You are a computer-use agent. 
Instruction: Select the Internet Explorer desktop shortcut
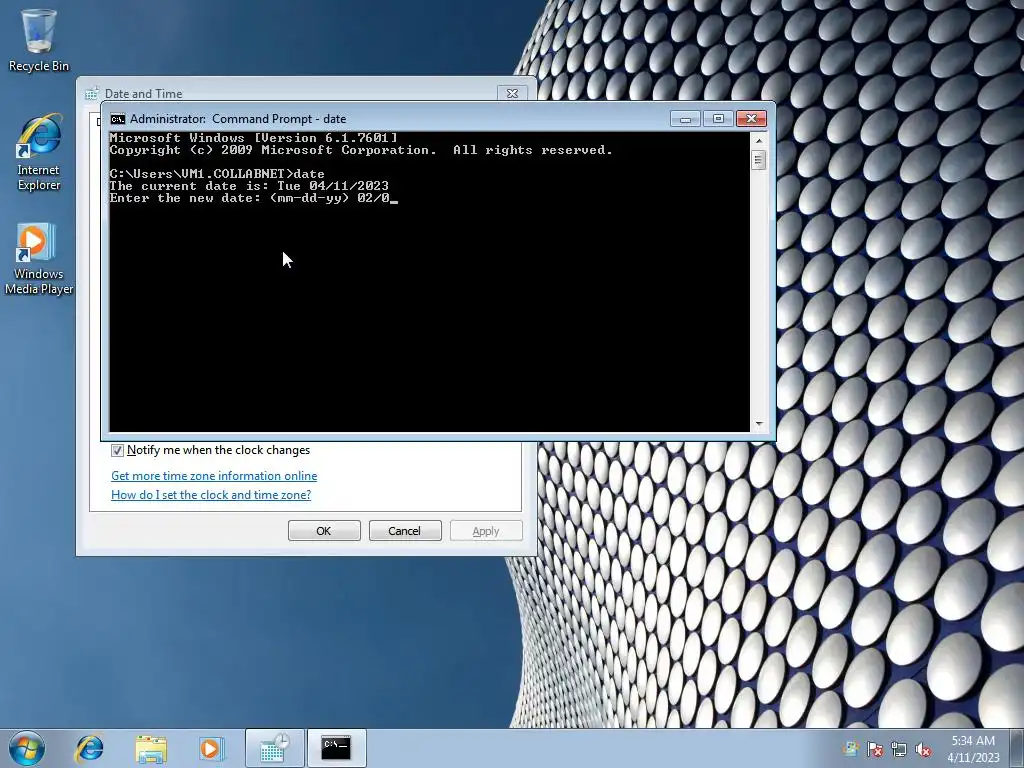(x=39, y=153)
